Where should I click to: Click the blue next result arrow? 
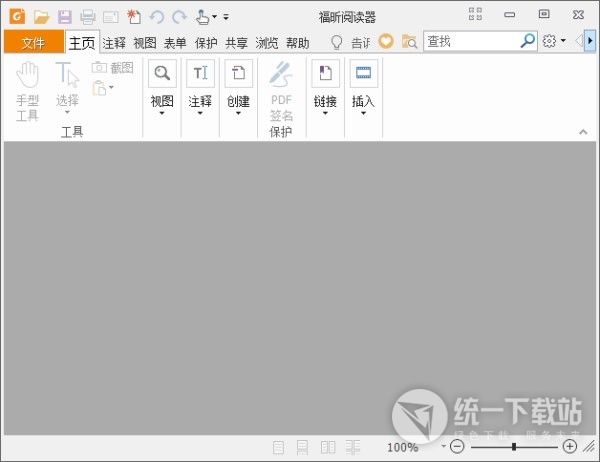(x=590, y=41)
